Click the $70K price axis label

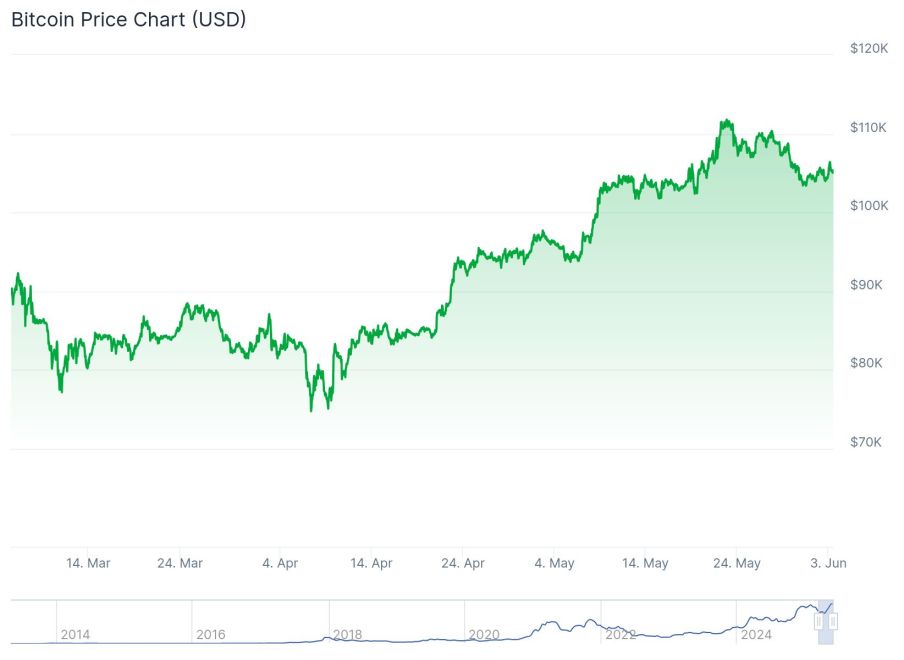coord(866,442)
